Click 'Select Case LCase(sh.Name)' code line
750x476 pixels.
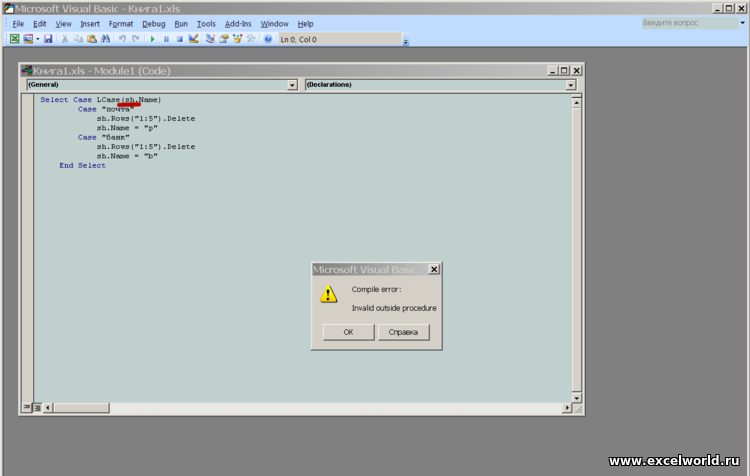100,100
